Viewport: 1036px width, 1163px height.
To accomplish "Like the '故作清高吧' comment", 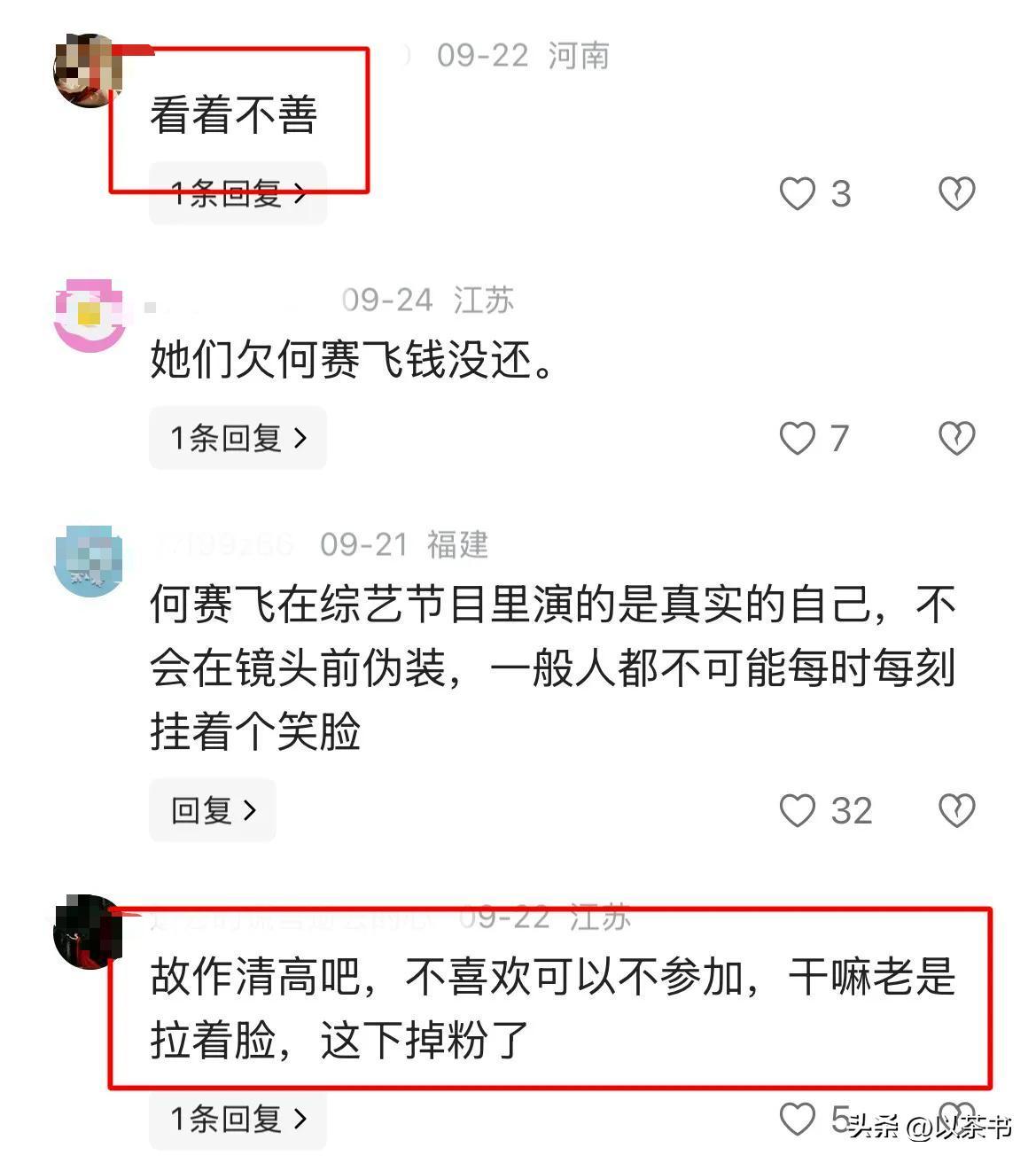I will [797, 1119].
